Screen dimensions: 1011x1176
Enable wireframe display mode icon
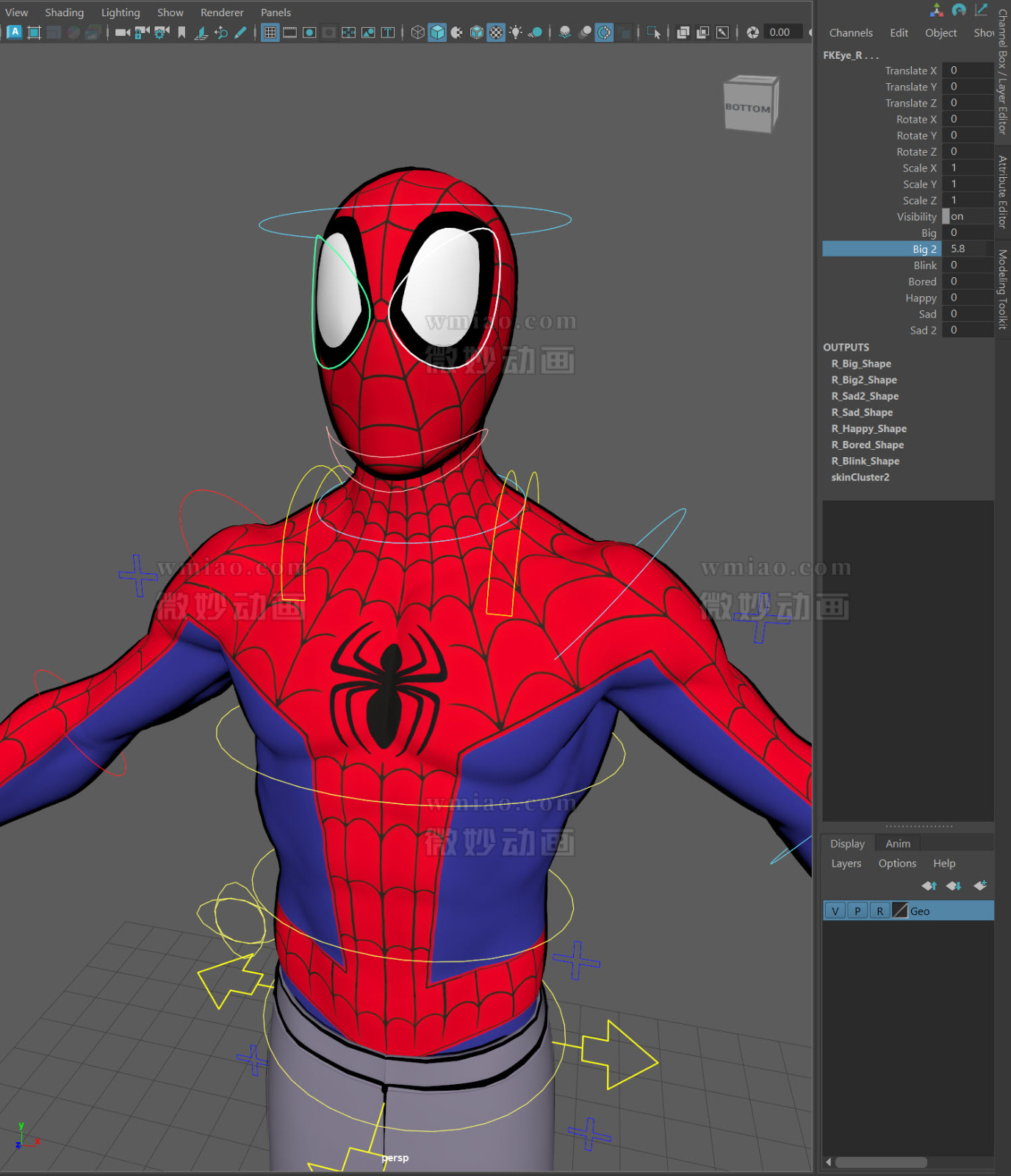pyautogui.click(x=417, y=32)
